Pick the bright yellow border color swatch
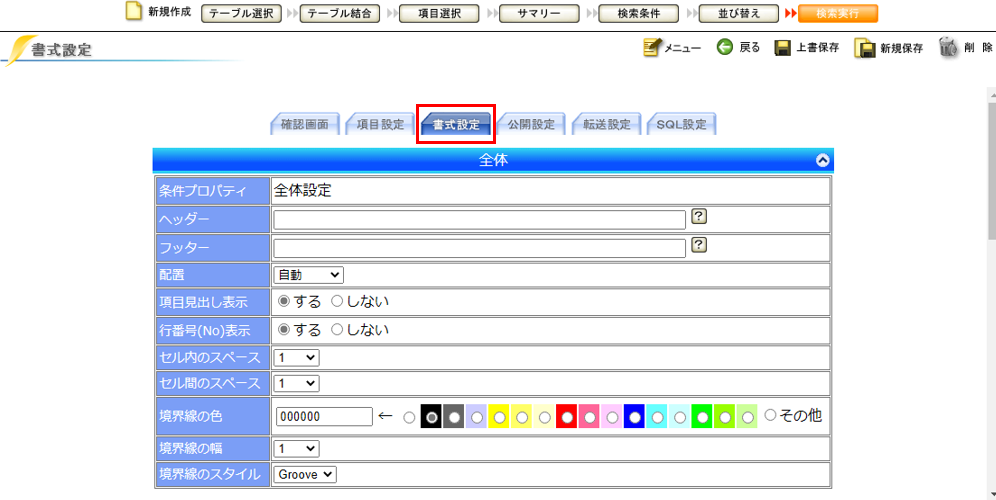The width and height of the screenshot is (996, 500). coord(499,417)
